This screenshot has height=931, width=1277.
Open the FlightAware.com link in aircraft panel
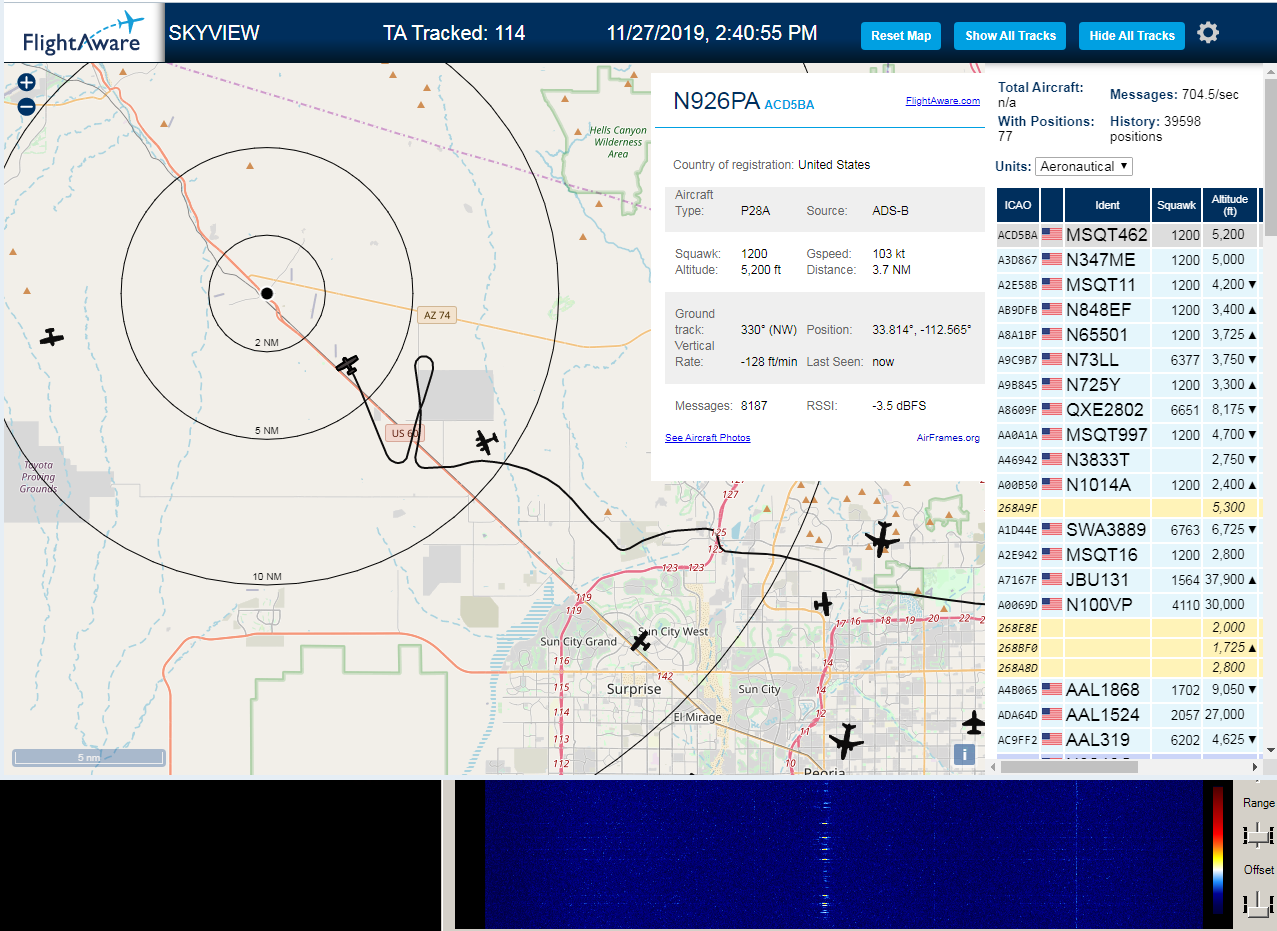point(943,101)
